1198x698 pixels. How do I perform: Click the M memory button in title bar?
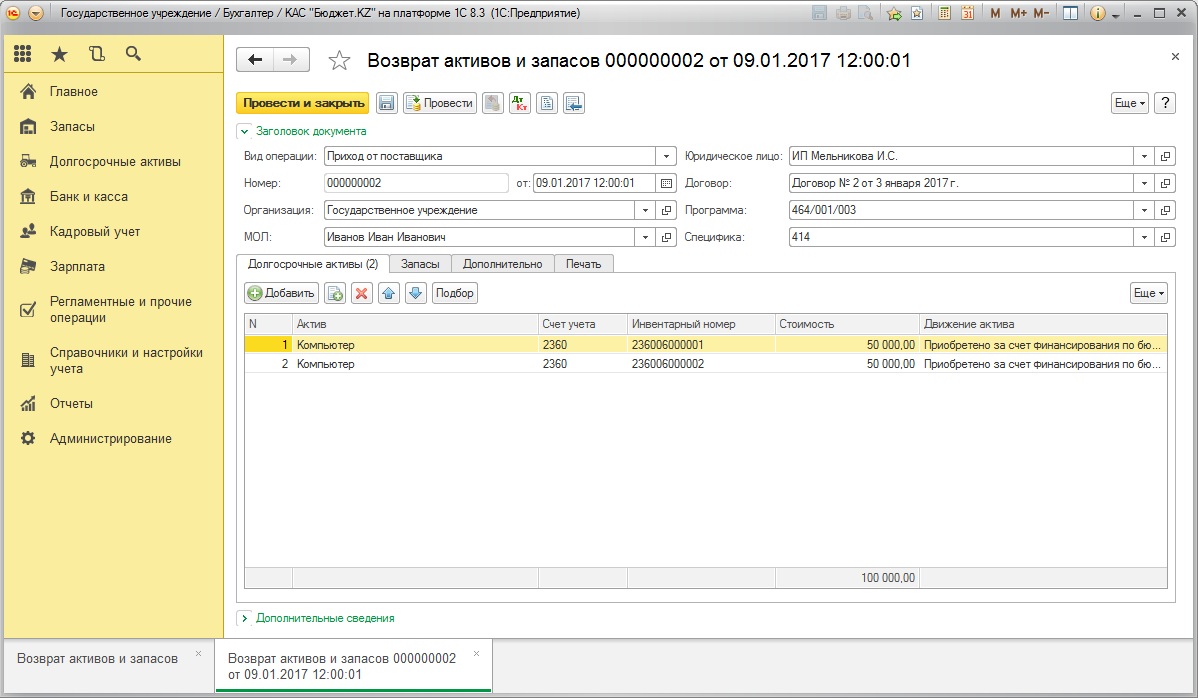pos(995,13)
